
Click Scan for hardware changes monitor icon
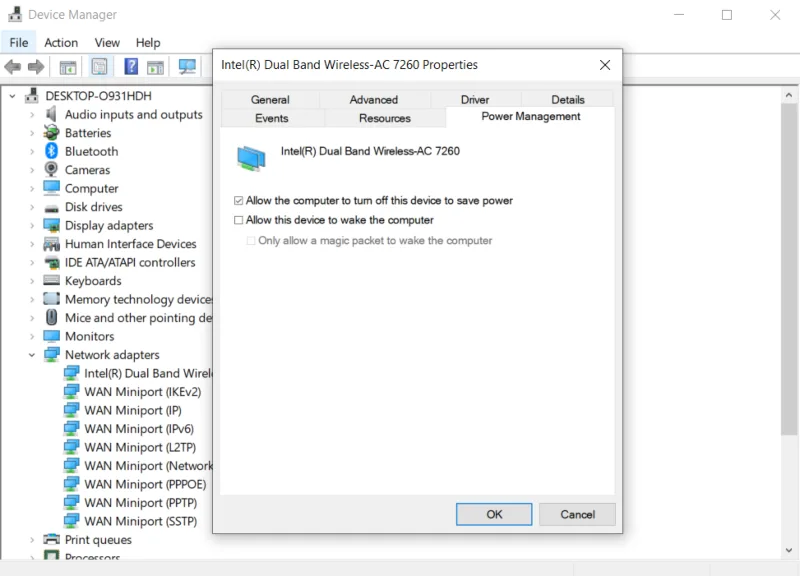[x=187, y=67]
